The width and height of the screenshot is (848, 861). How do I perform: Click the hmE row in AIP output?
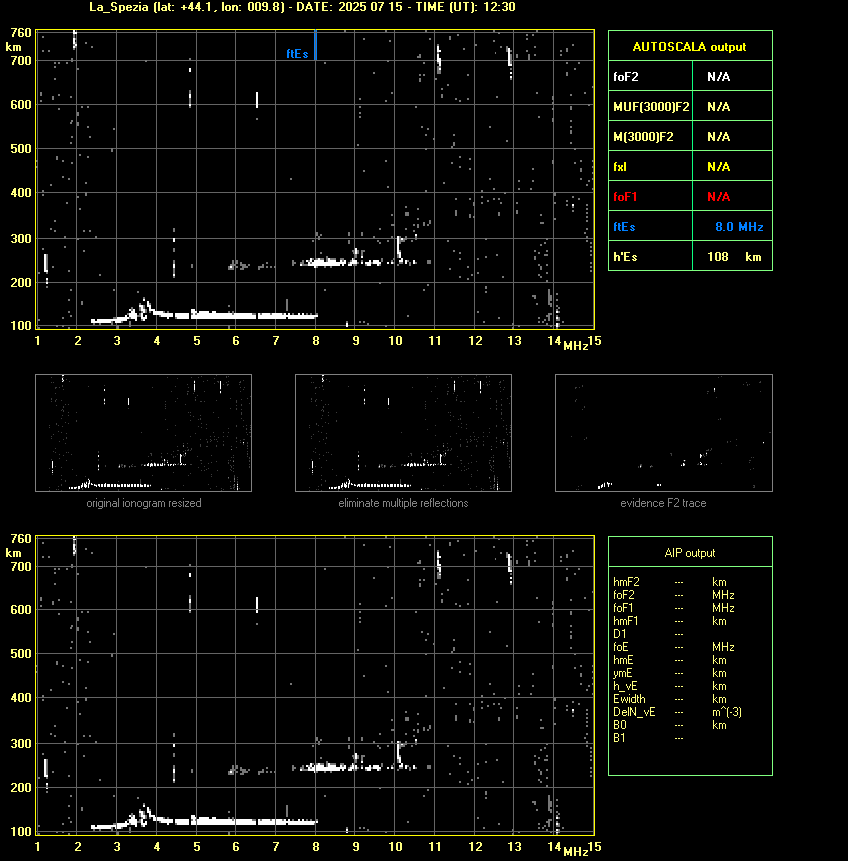click(x=670, y=660)
